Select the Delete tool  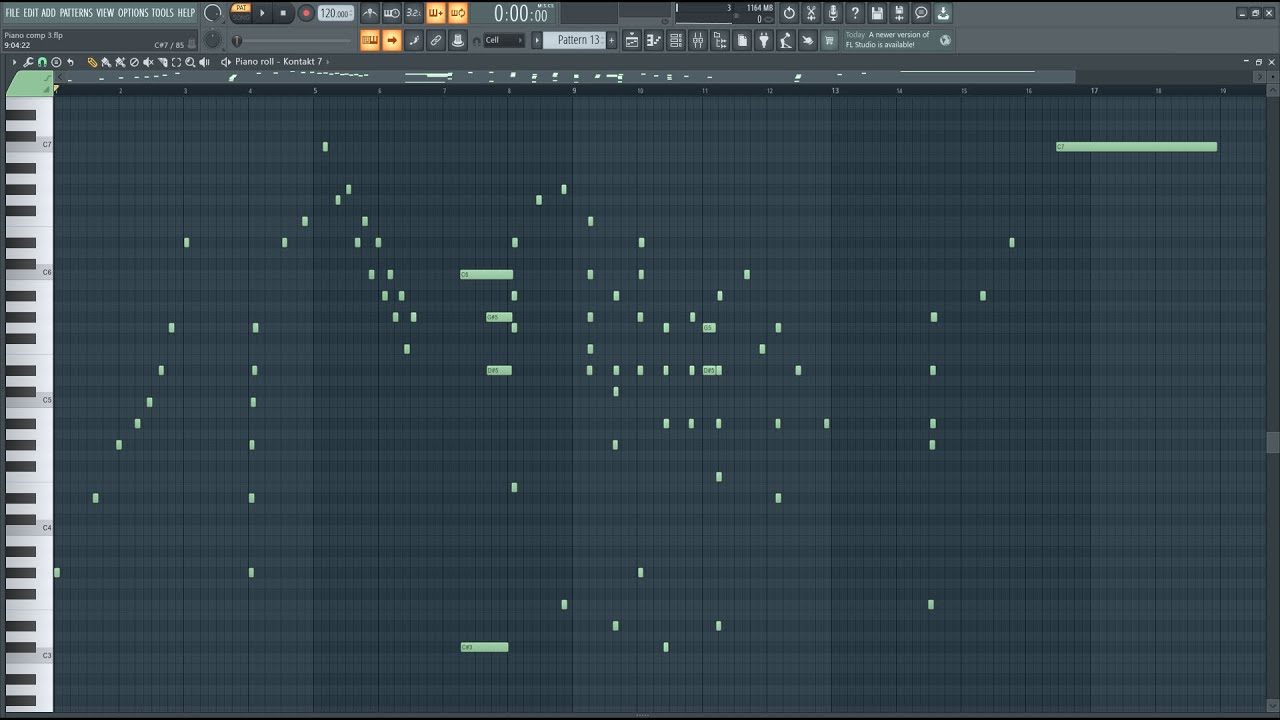click(134, 62)
